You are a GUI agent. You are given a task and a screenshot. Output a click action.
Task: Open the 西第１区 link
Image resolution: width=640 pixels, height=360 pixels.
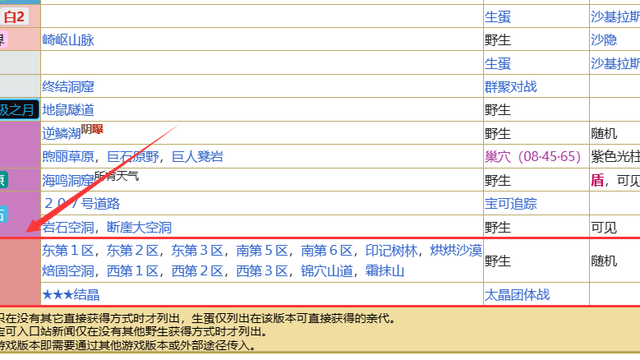pyautogui.click(x=133, y=271)
